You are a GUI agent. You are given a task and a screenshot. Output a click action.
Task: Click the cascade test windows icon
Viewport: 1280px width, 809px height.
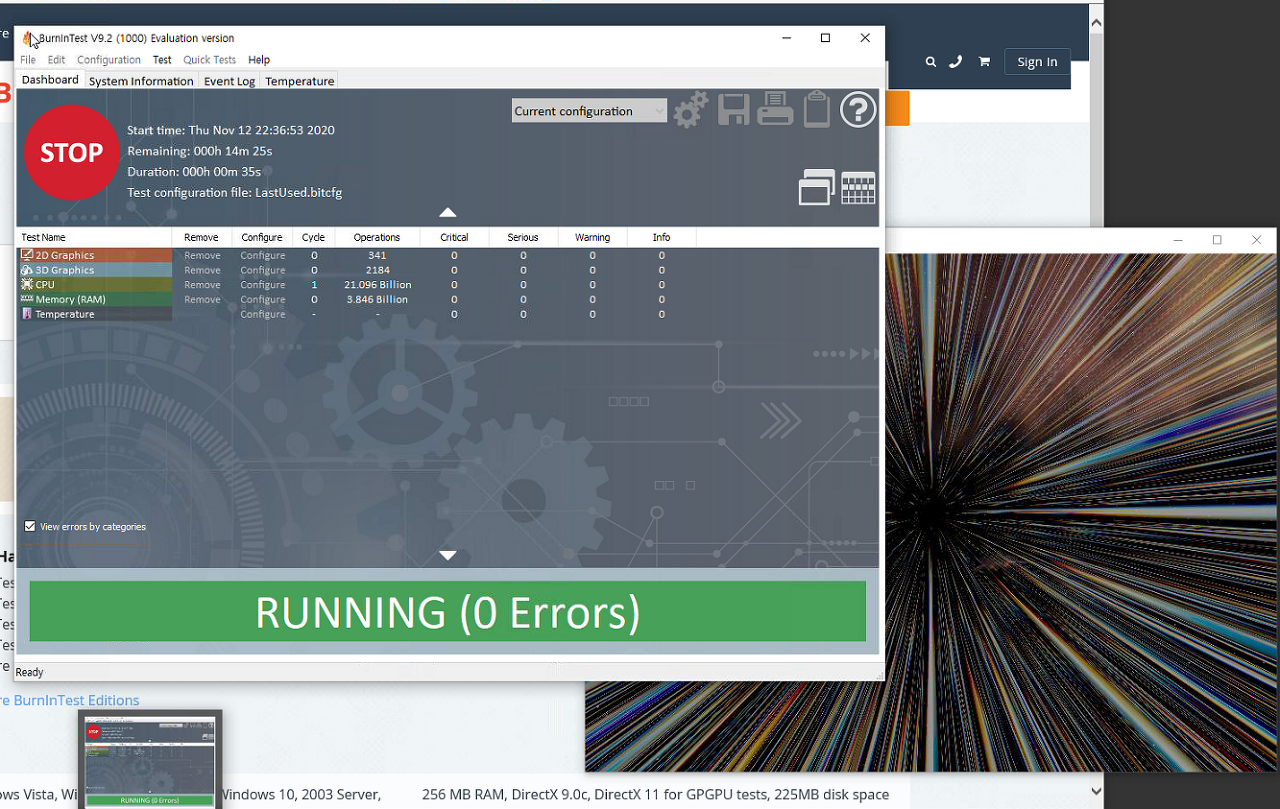pyautogui.click(x=817, y=187)
